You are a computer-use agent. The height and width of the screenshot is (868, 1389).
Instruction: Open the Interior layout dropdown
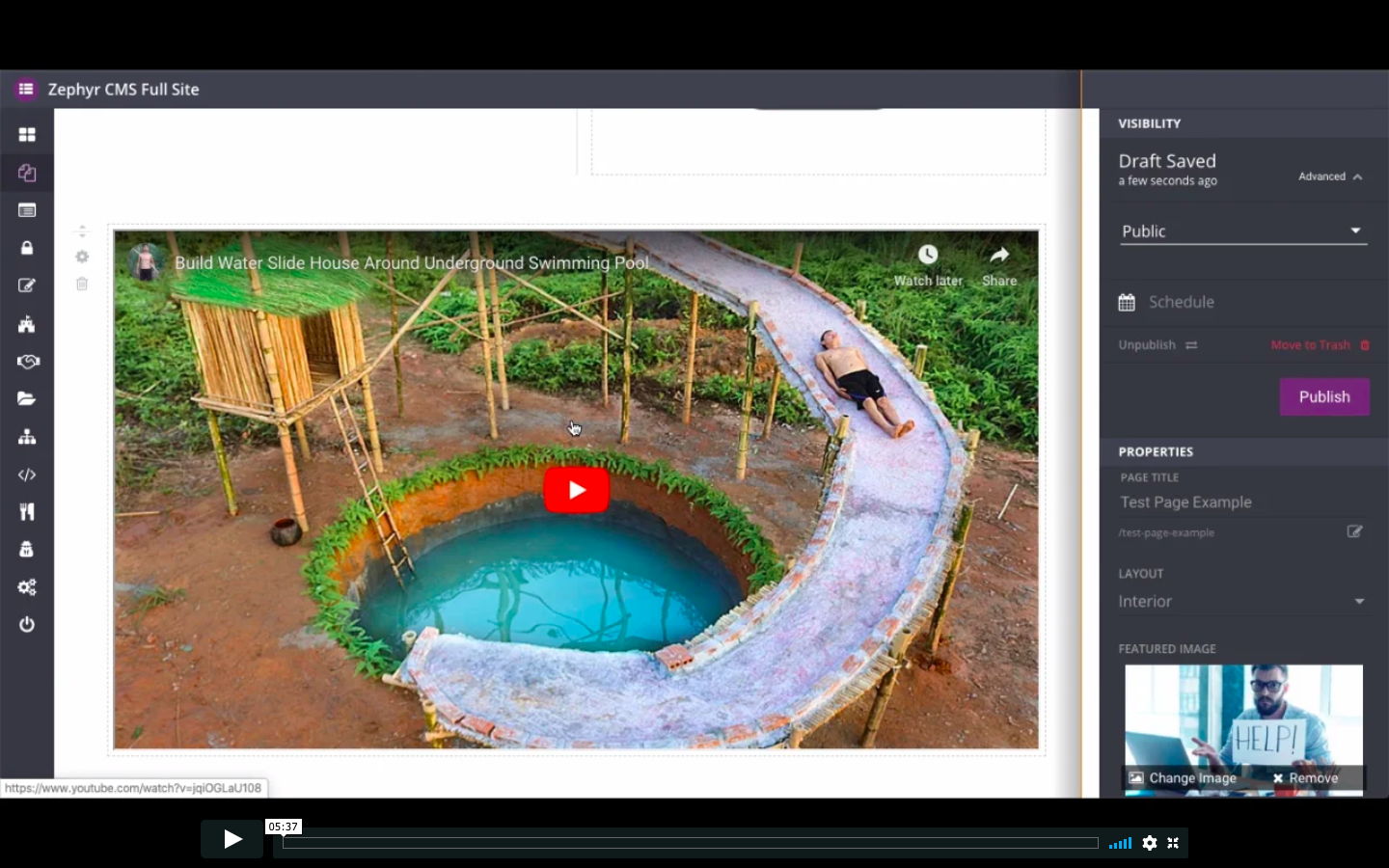(x=1243, y=601)
